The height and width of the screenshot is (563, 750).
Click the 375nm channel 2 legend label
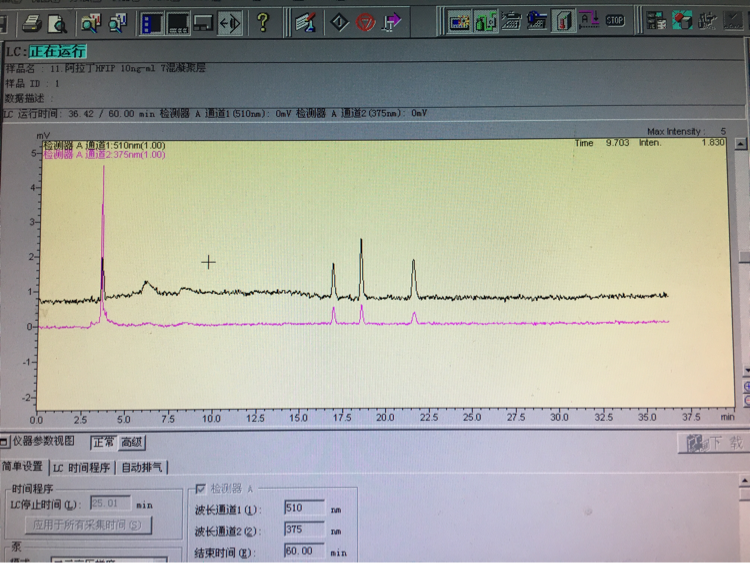coord(105,155)
